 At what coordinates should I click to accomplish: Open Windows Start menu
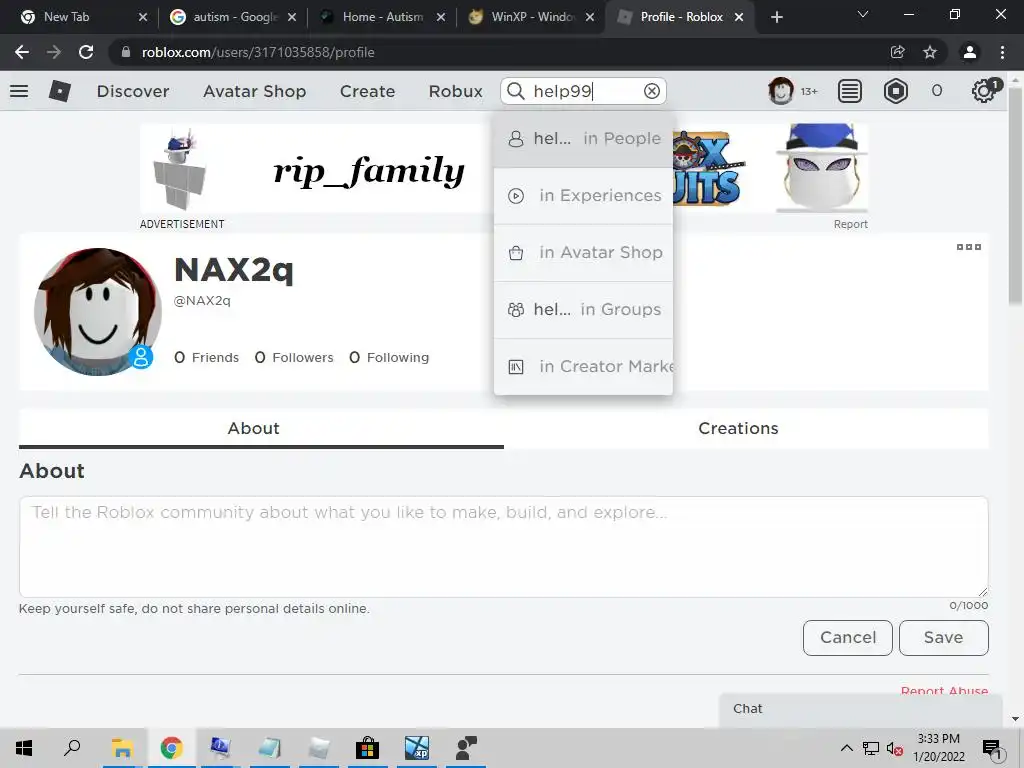point(24,748)
